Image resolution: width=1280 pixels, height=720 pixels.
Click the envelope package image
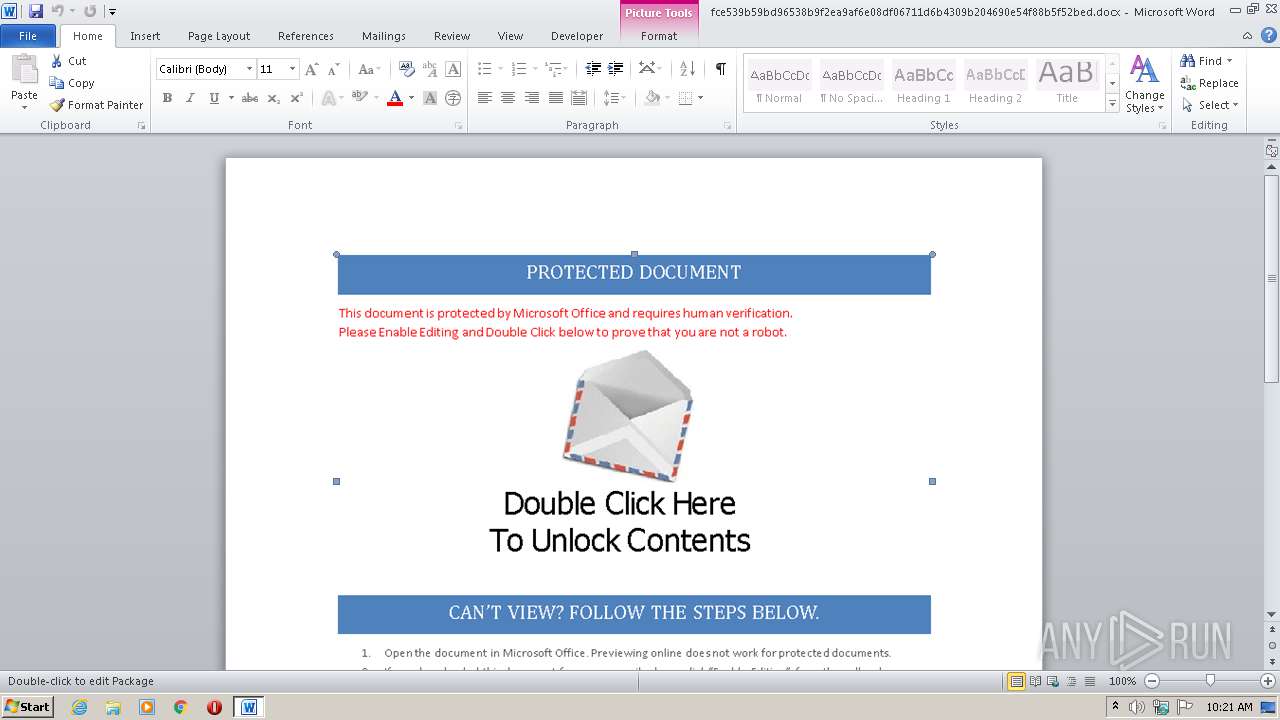pos(628,415)
